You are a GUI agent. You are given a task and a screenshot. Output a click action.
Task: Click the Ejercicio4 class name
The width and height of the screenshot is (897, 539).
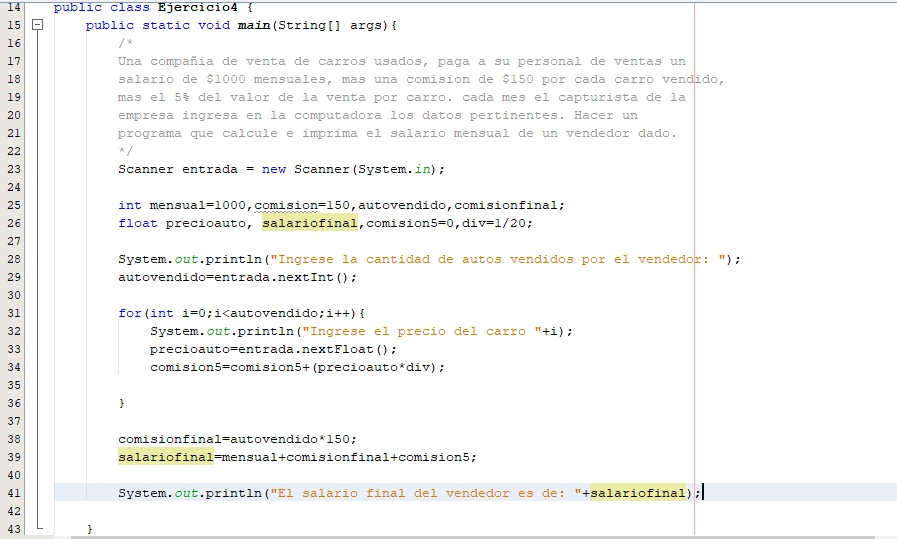click(x=197, y=7)
